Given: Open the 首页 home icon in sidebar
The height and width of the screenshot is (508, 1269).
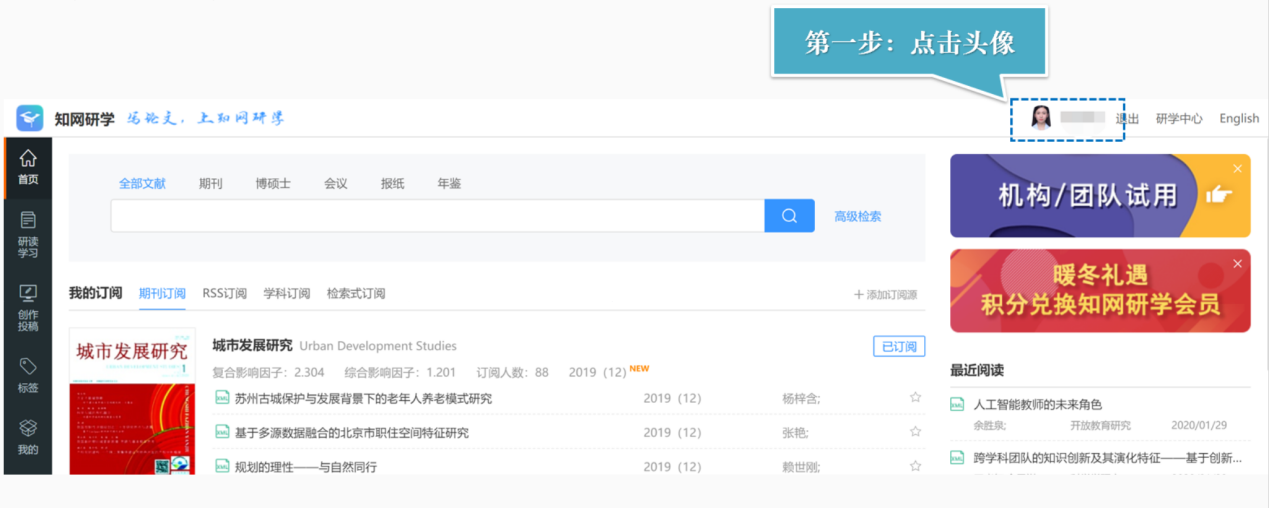Looking at the screenshot, I should click(x=28, y=166).
